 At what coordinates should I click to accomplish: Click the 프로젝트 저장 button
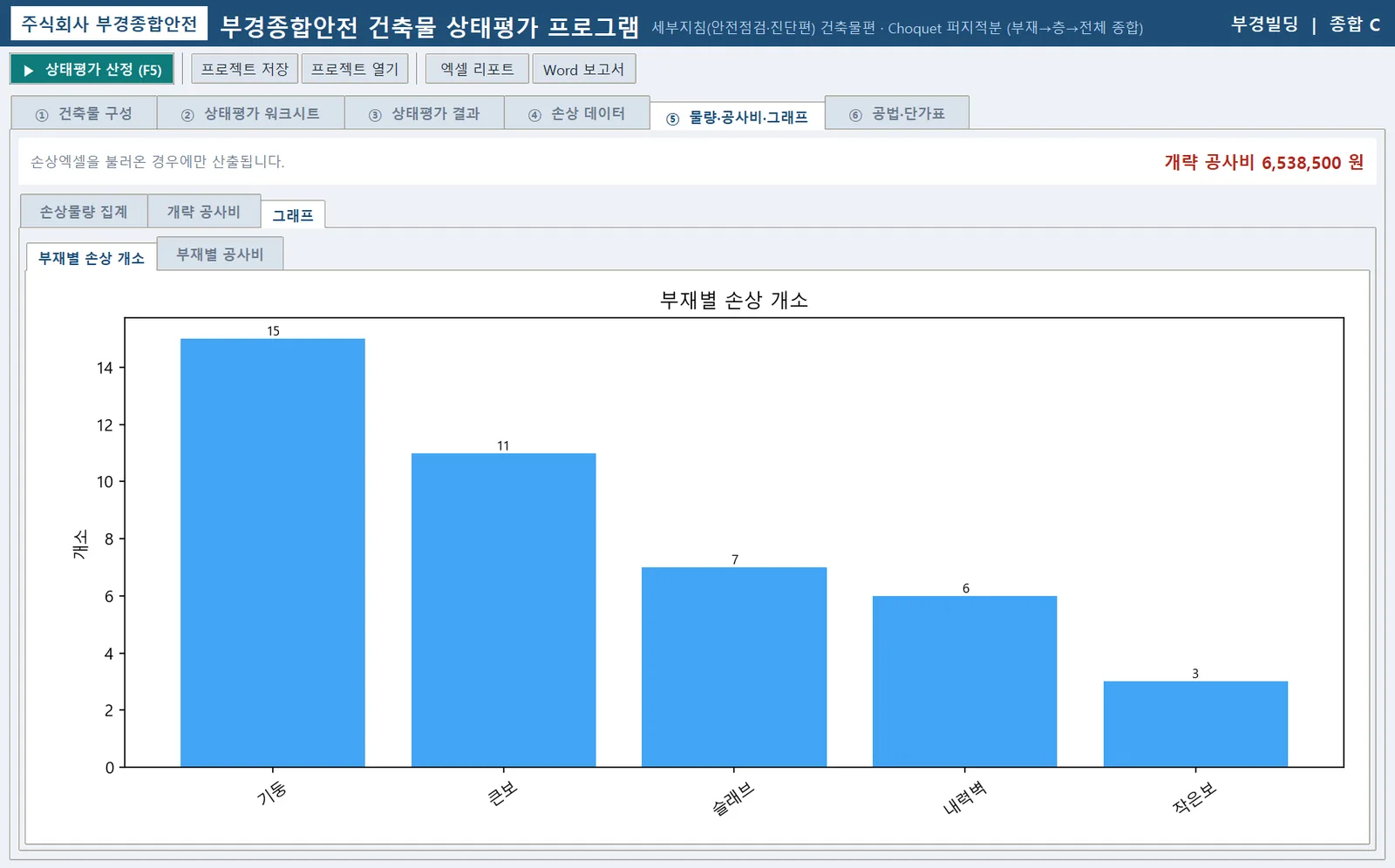click(245, 69)
